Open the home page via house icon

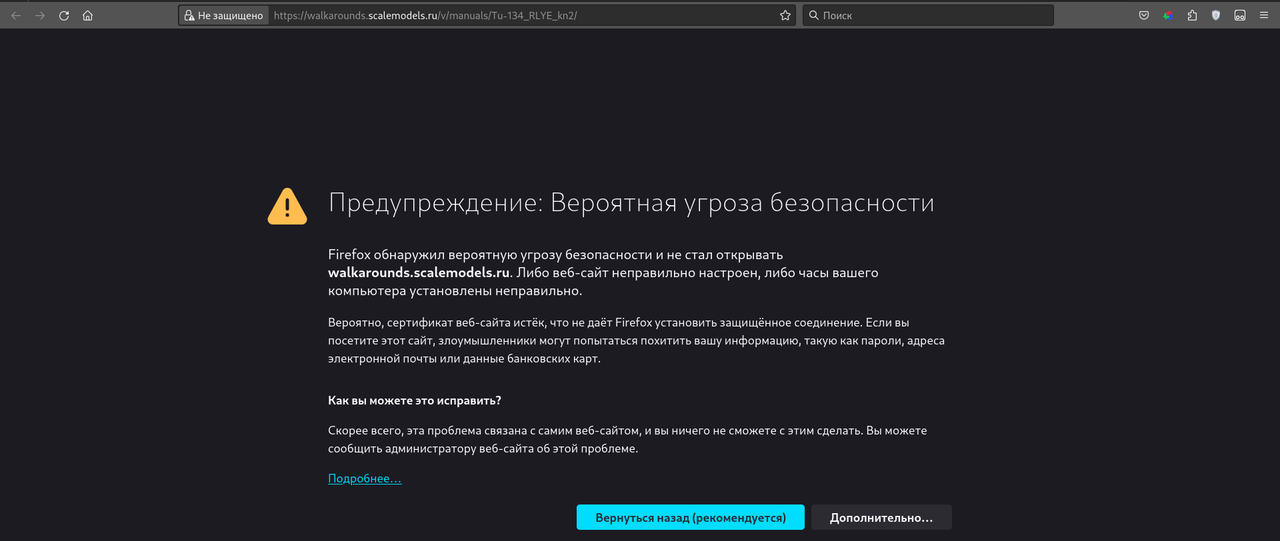pyautogui.click(x=88, y=15)
